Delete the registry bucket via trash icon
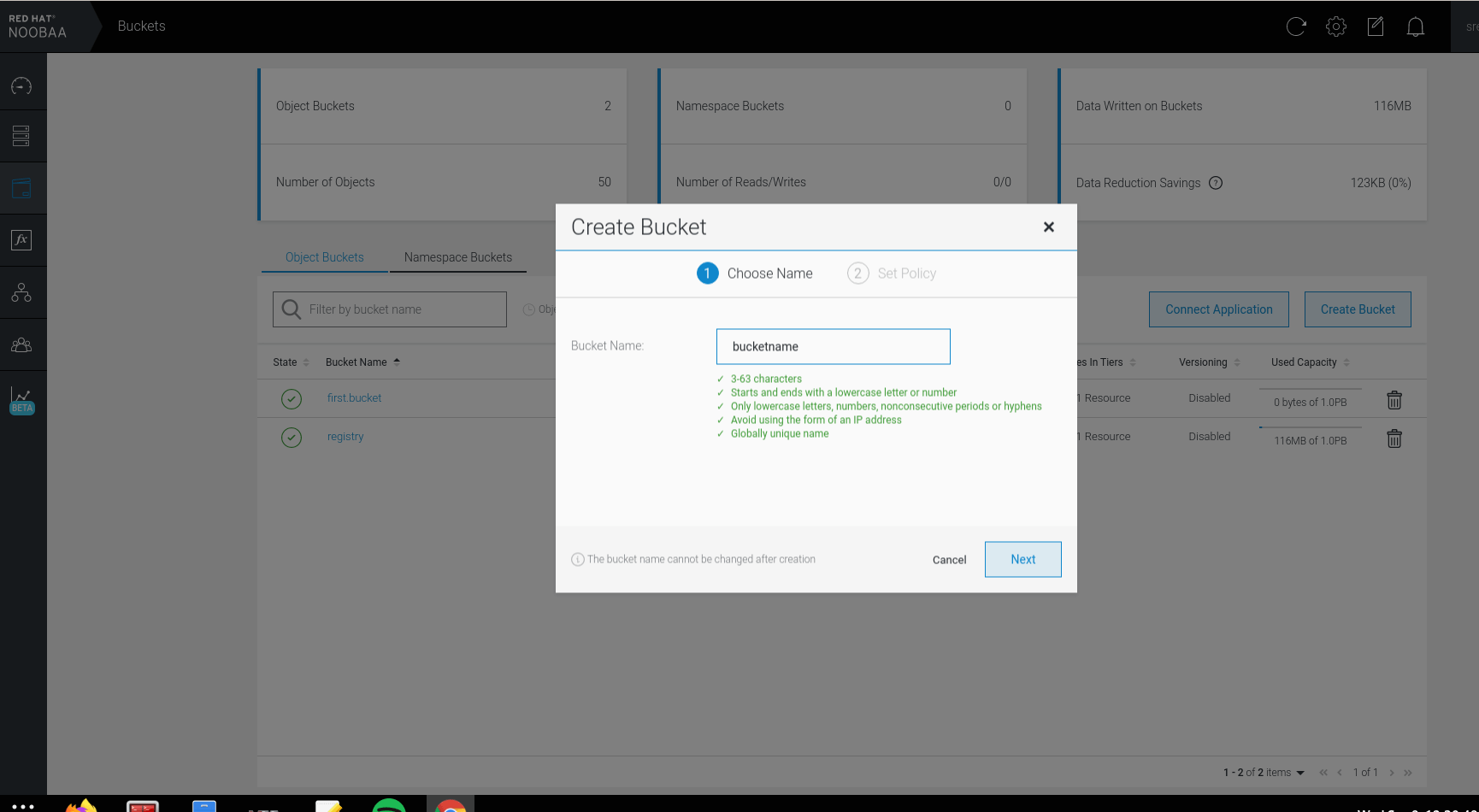Image resolution: width=1479 pixels, height=812 pixels. tap(1394, 438)
